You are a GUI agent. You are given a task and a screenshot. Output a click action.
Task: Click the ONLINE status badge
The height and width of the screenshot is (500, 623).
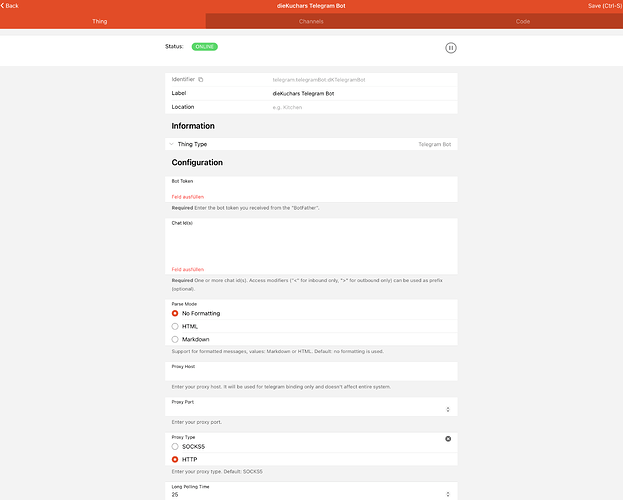click(x=205, y=47)
